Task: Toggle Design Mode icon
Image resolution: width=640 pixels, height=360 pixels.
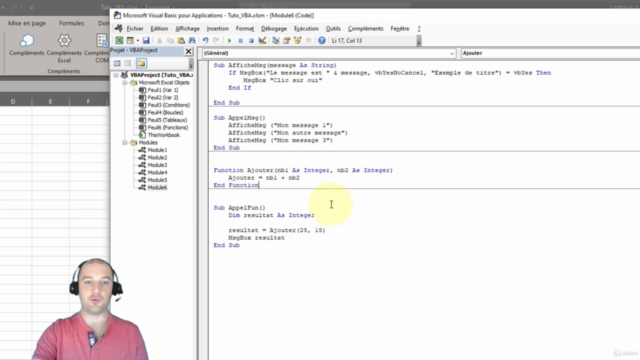Action: (262, 40)
